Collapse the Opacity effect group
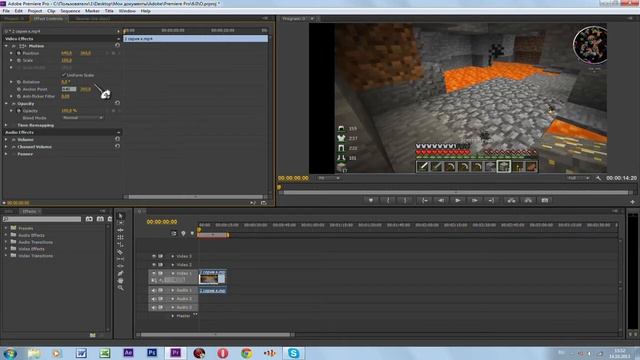 (x=7, y=104)
